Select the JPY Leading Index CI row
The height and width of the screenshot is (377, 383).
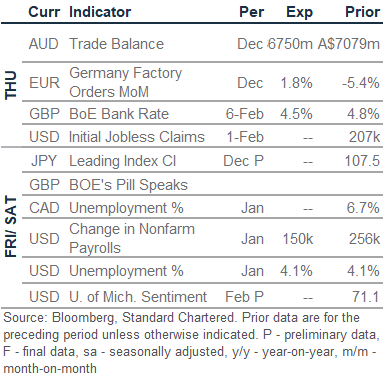pos(202,161)
